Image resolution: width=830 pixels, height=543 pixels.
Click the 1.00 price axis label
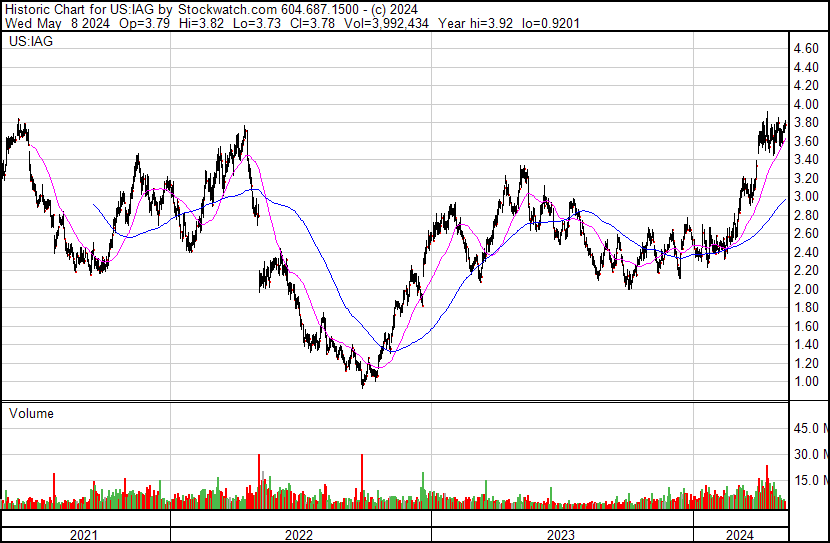(x=805, y=382)
